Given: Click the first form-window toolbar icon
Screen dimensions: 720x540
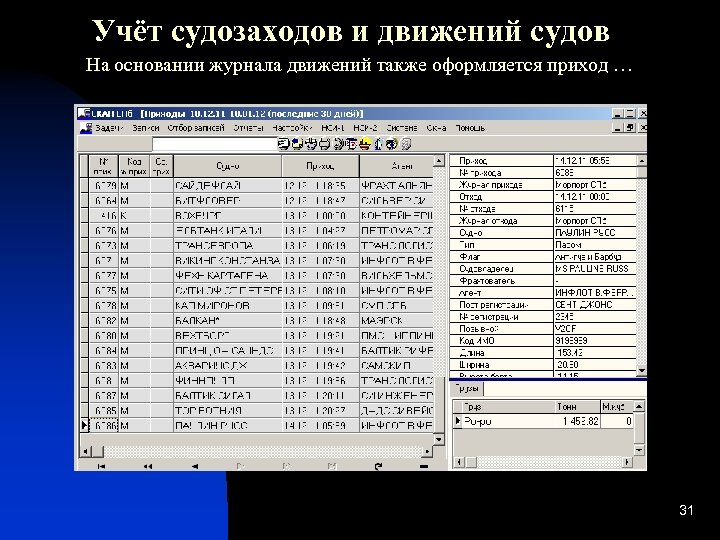Looking at the screenshot, I should [x=284, y=144].
